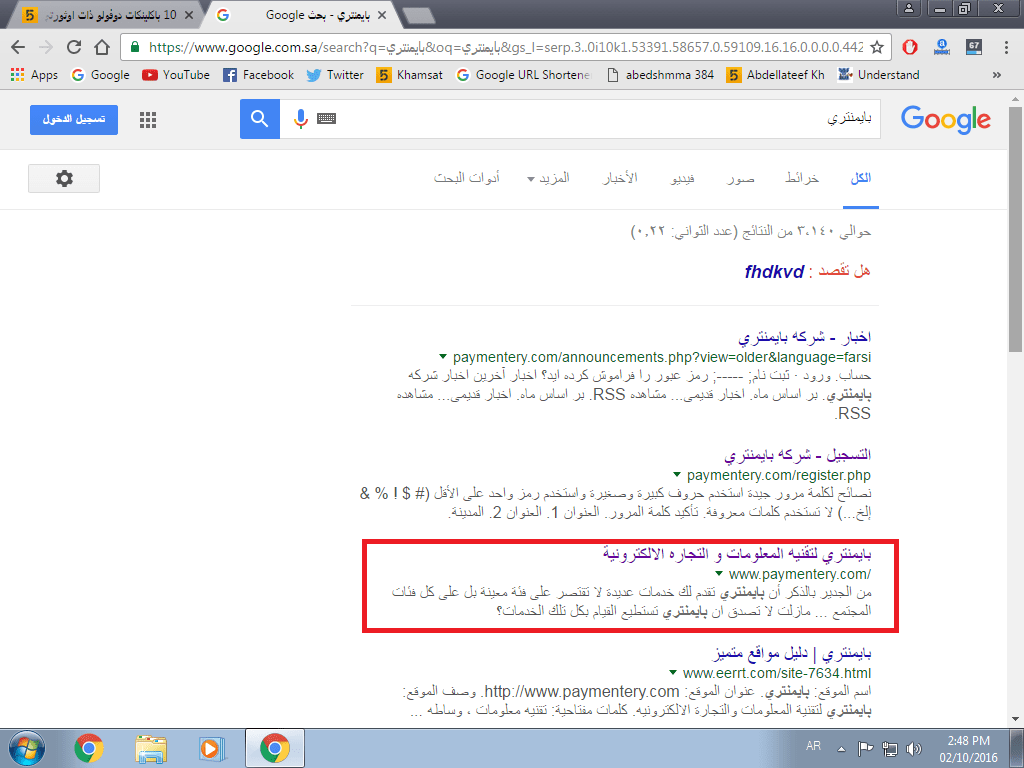
Task: Open the on-screen keyboard input tool
Action: (326, 119)
